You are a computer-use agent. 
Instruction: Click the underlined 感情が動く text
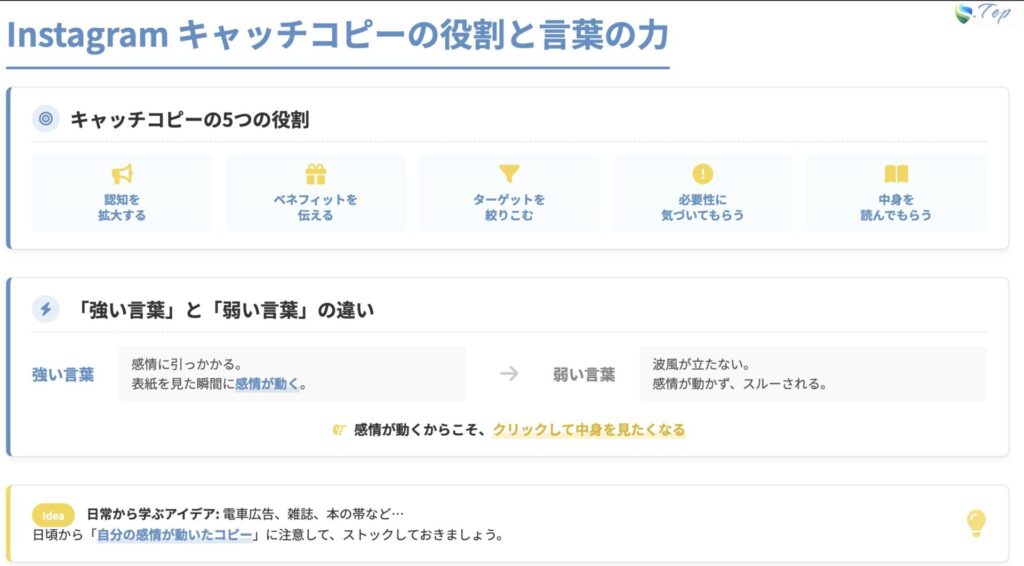(x=267, y=384)
